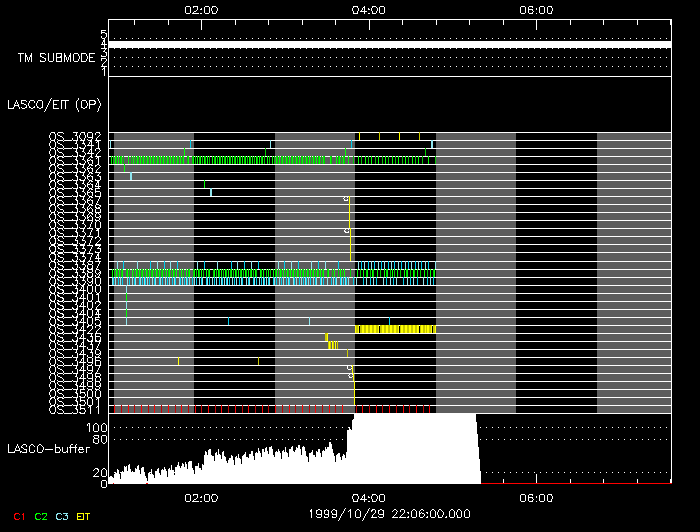Click the 06:00 label on the bottom time axis
The height and width of the screenshot is (532, 700).
(536, 498)
